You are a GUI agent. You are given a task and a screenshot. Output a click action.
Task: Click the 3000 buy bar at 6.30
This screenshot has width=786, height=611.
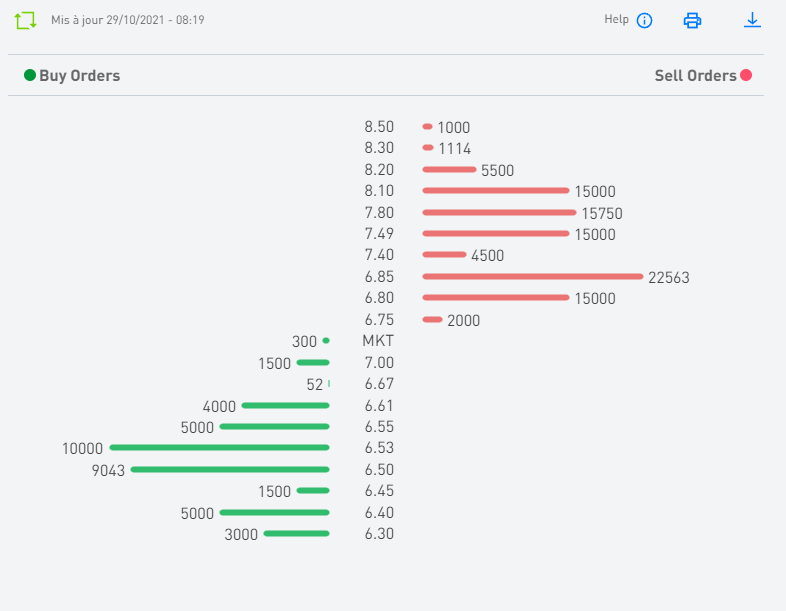[296, 534]
